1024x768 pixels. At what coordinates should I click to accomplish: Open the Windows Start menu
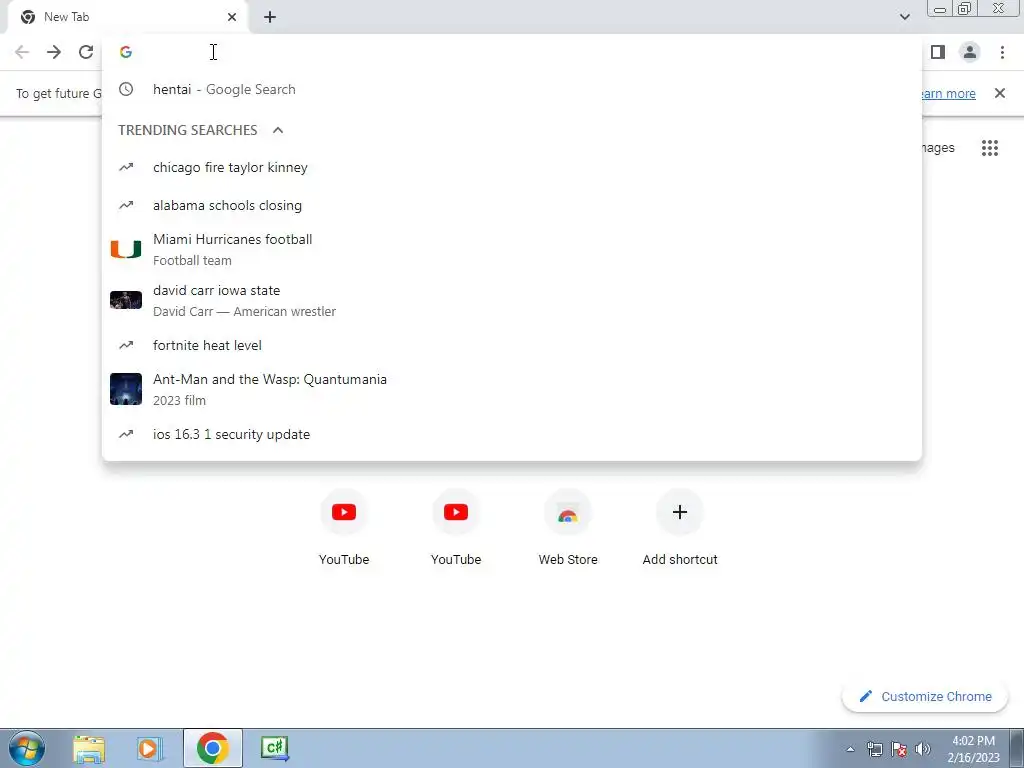(27, 748)
